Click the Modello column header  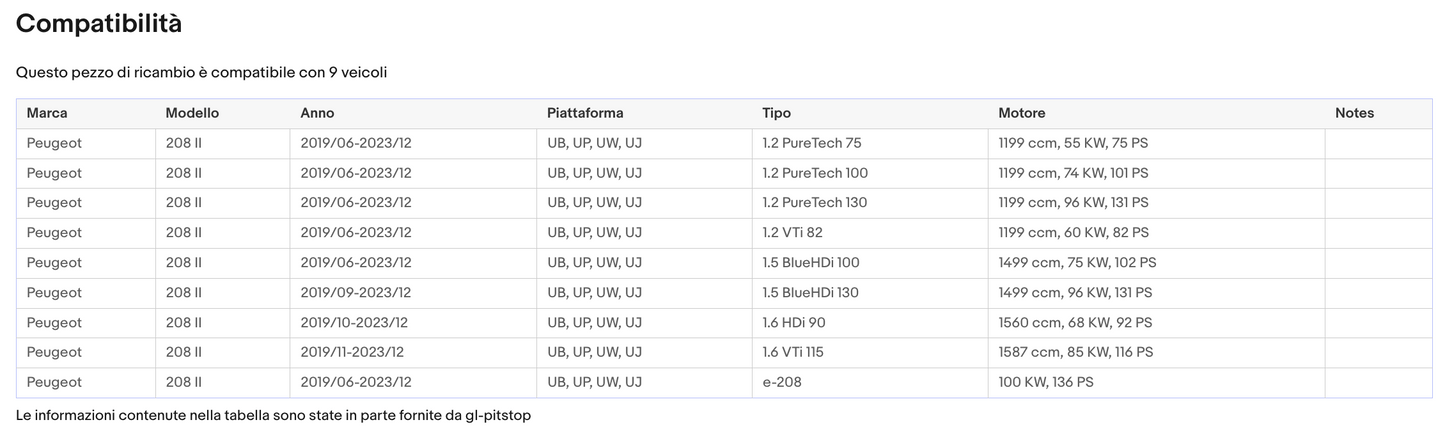(x=192, y=113)
